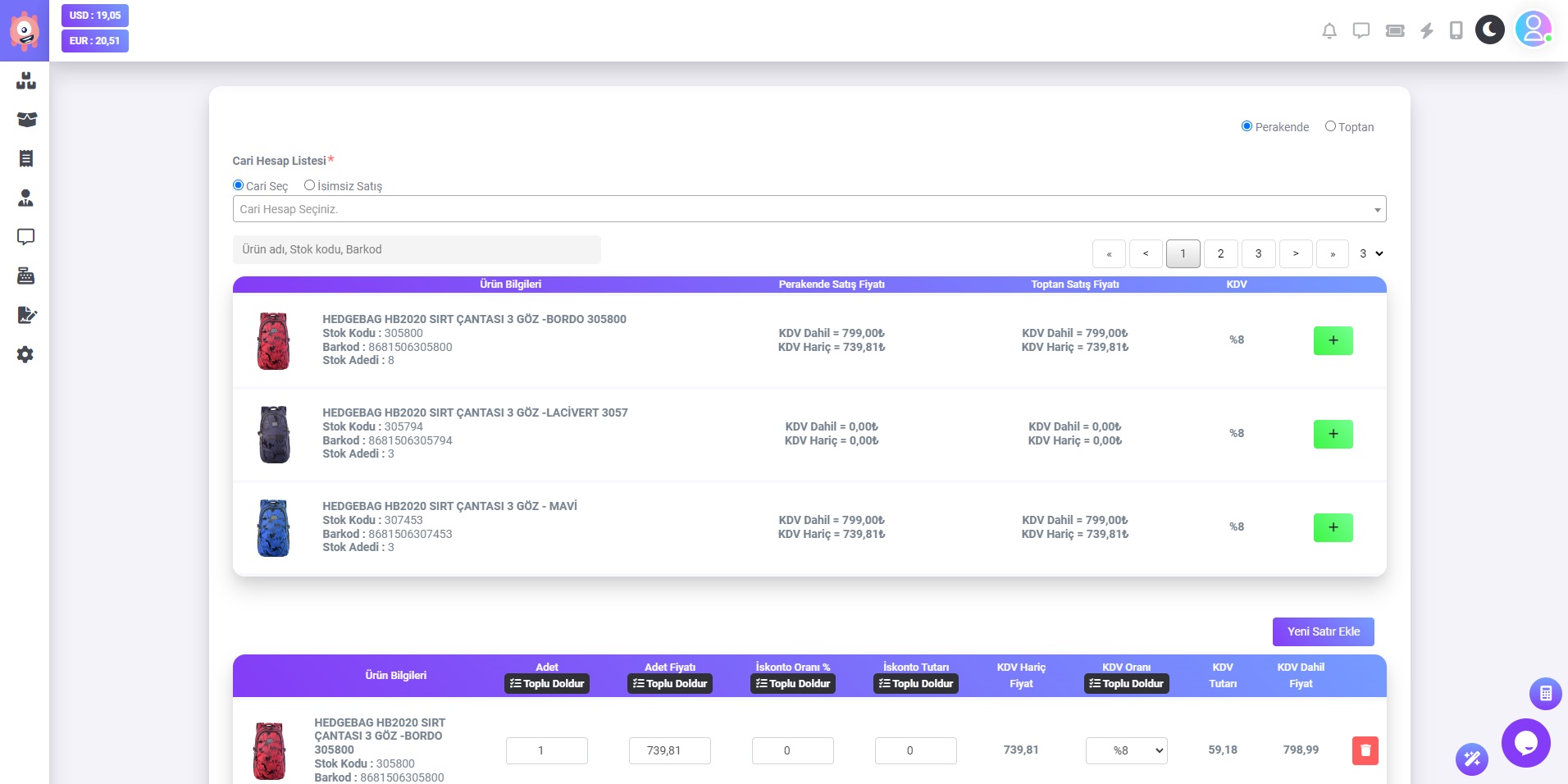Delete the BORDO backpack row

click(x=1365, y=750)
